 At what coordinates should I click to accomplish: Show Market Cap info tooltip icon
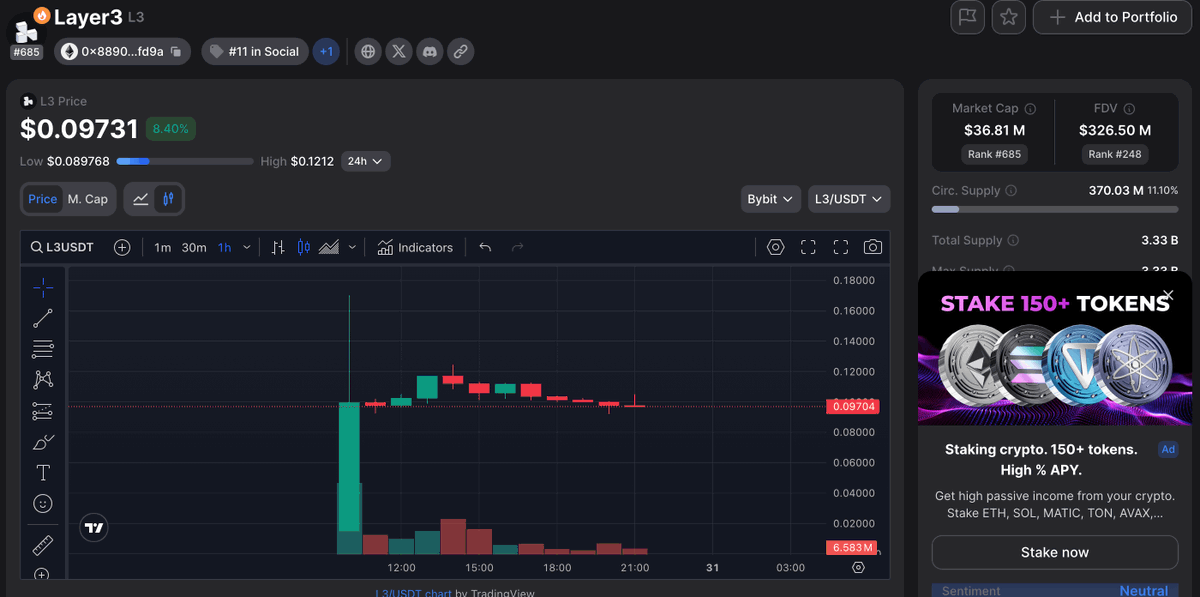click(x=1031, y=108)
